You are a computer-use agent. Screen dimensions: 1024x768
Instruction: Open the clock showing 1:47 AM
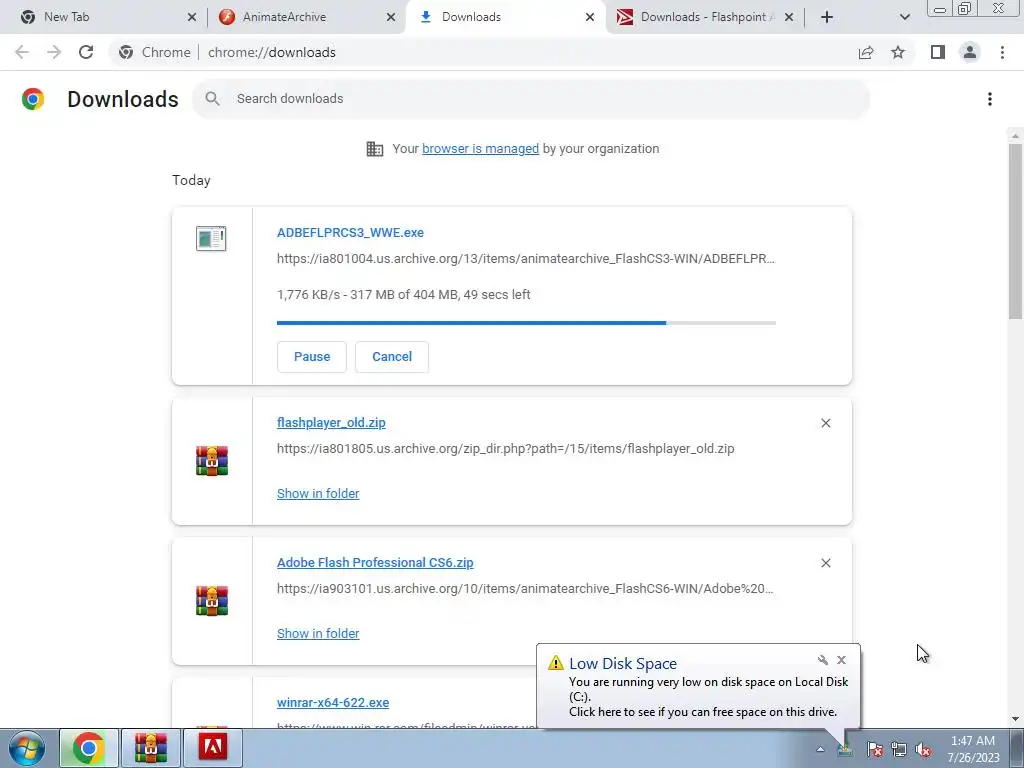point(973,749)
